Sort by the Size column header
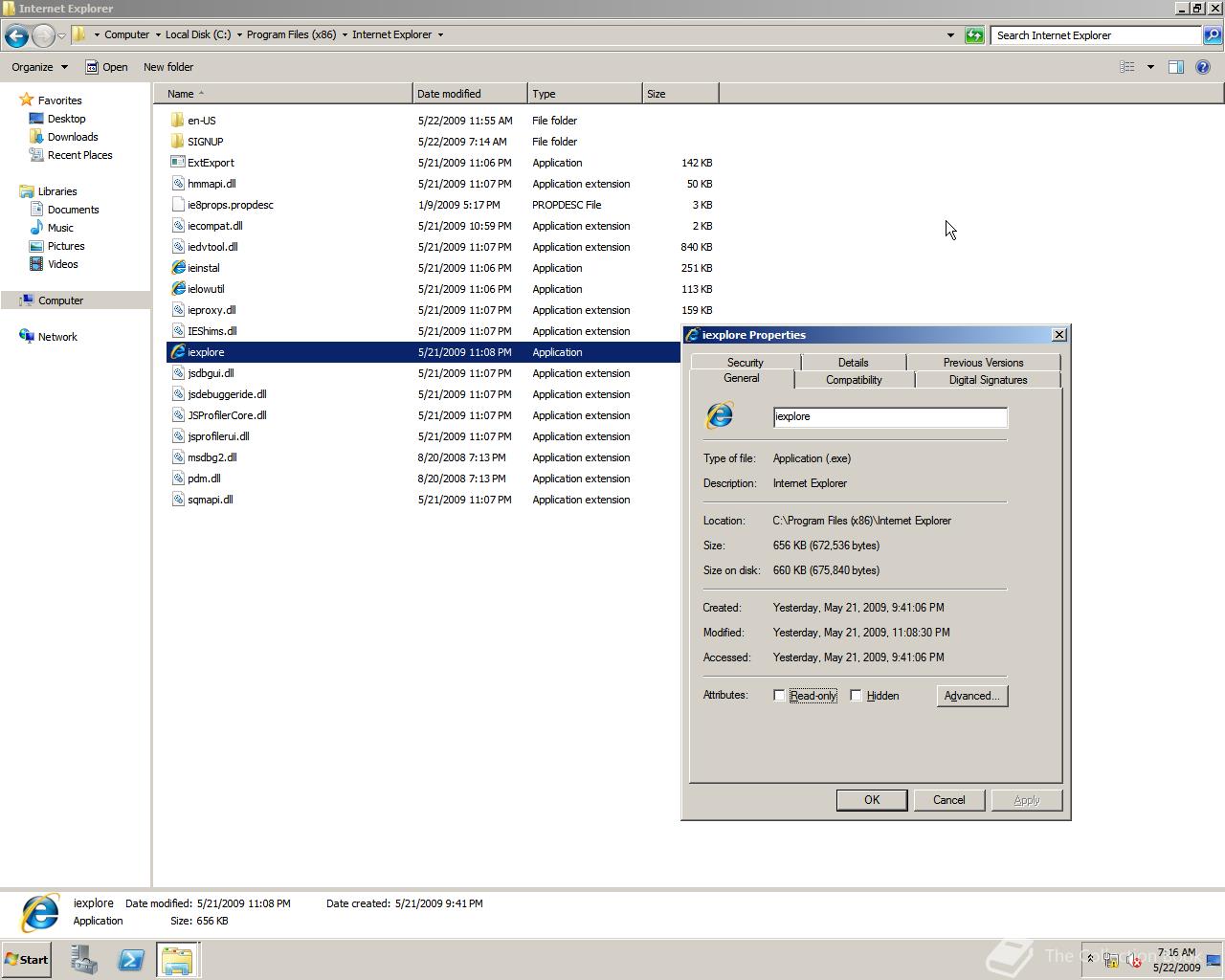Viewport: 1225px width, 980px height. pos(680,94)
